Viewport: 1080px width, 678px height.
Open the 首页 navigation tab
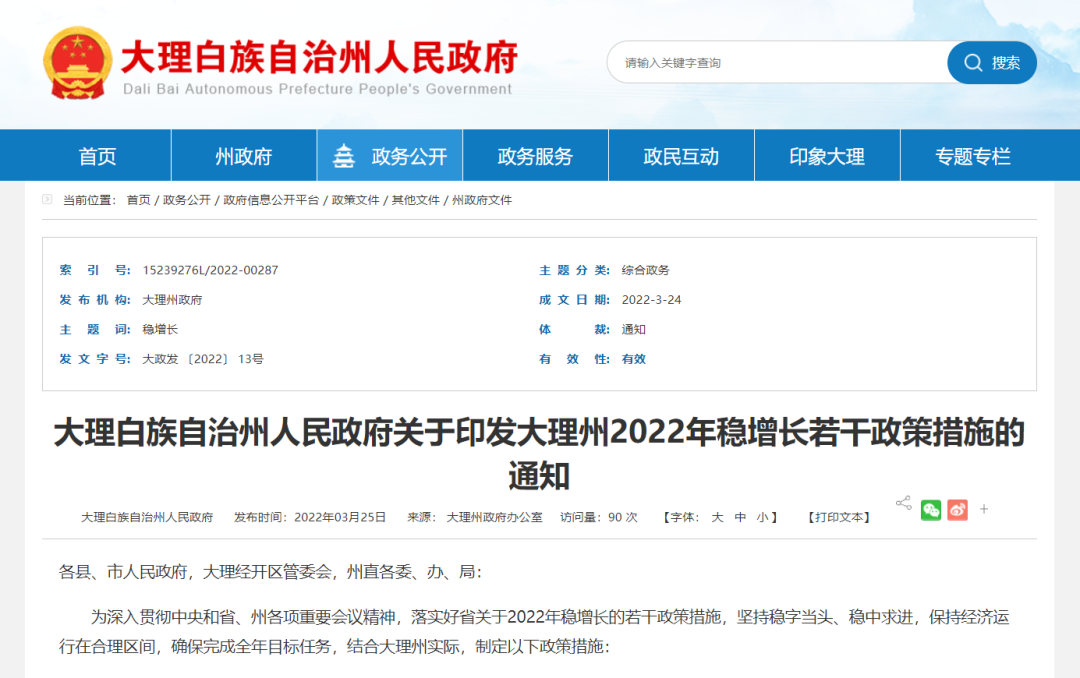pyautogui.click(x=97, y=156)
